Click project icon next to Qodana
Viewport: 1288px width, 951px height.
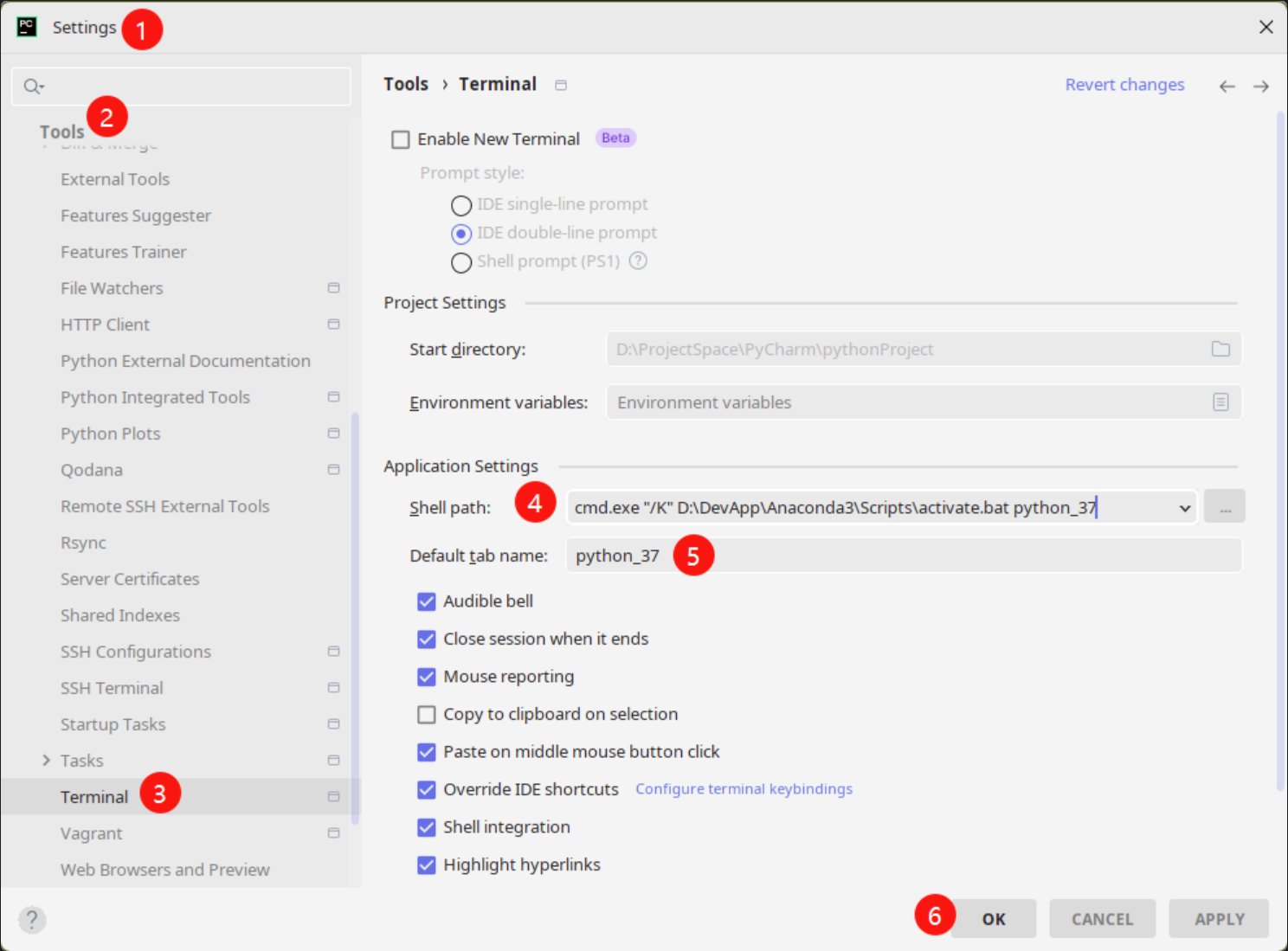333,469
